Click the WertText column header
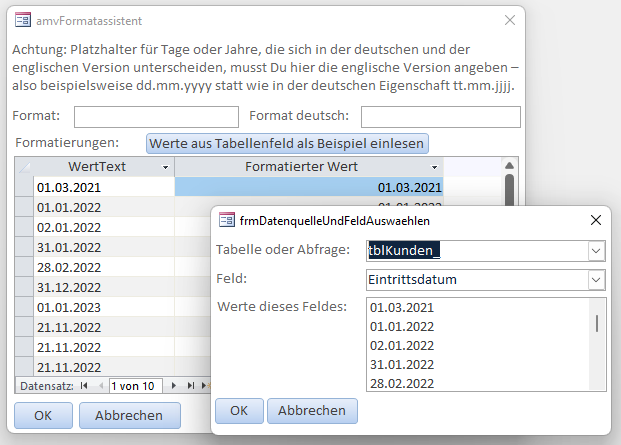The height and width of the screenshot is (445, 621). click(x=104, y=167)
